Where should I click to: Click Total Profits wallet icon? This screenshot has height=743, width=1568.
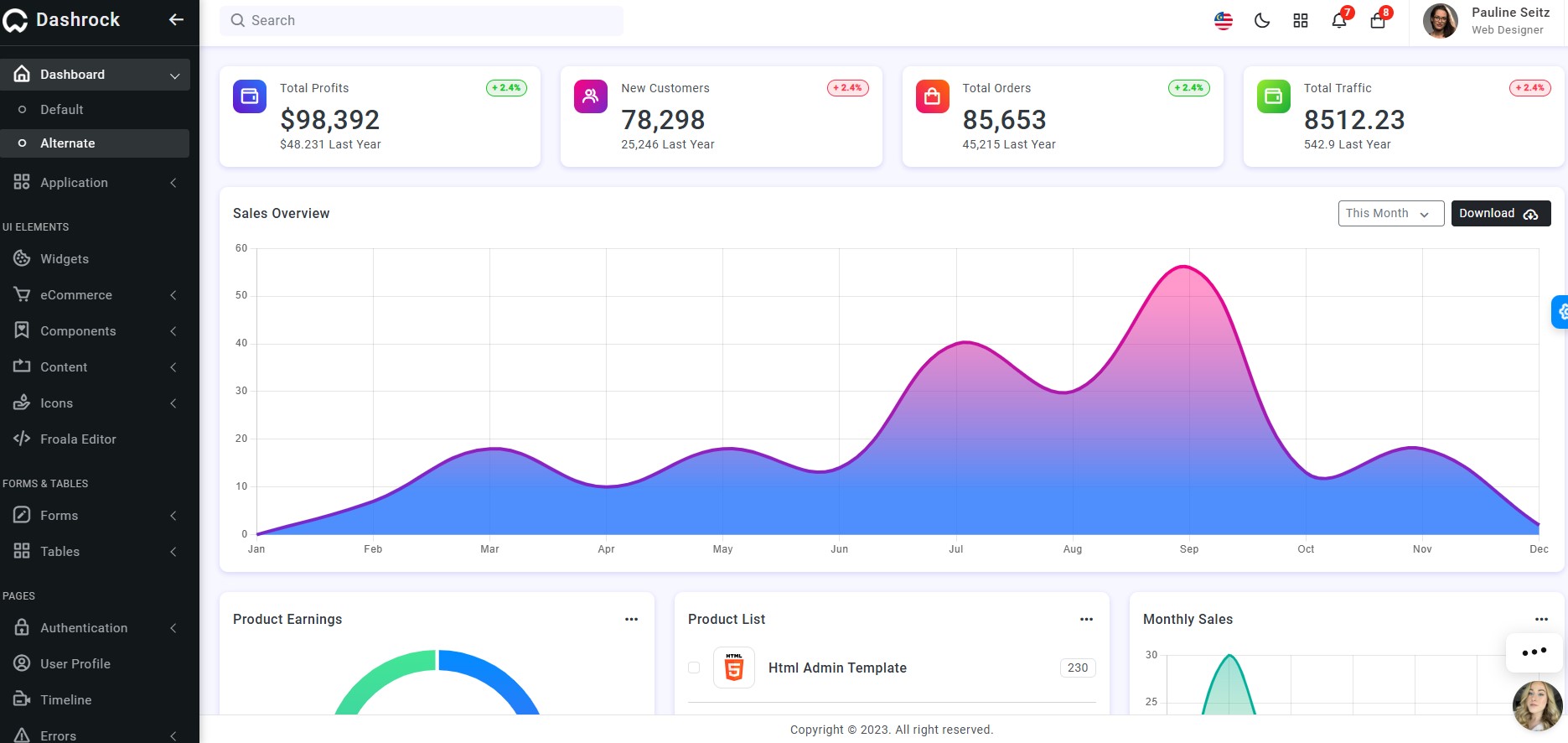[250, 96]
